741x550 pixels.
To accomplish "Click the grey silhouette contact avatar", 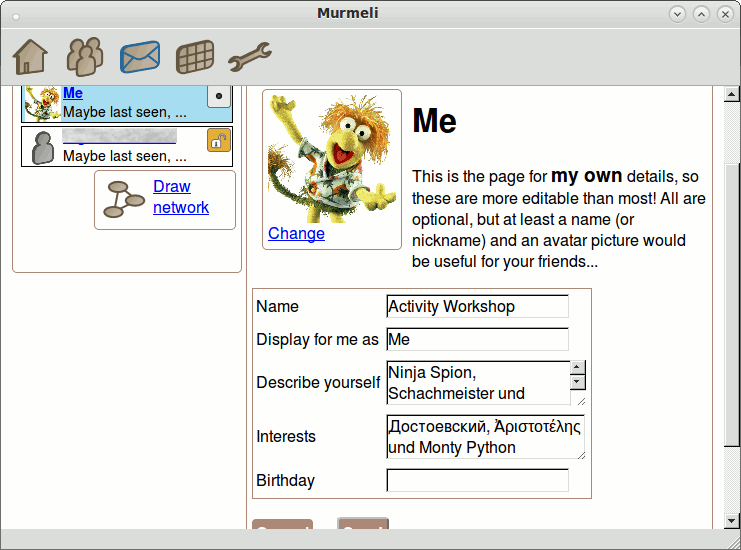I will coord(43,147).
